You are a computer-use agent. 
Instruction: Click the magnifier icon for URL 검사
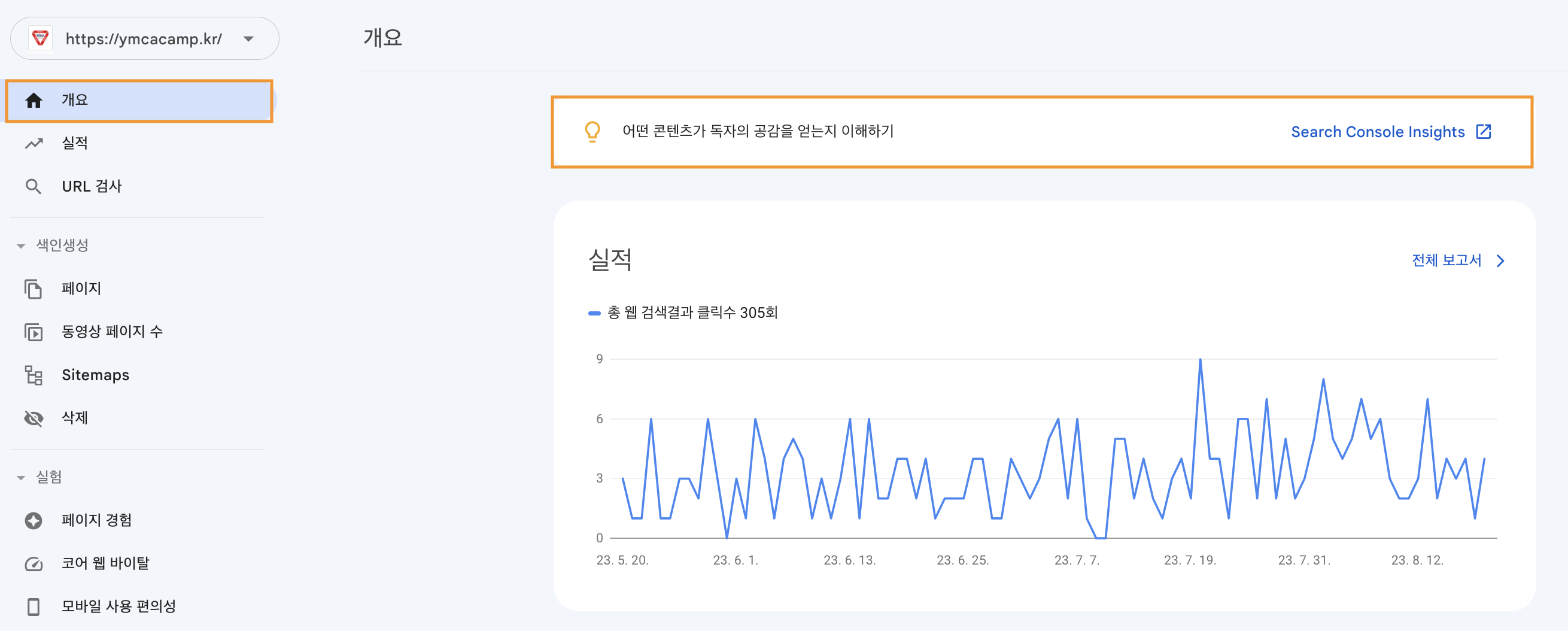point(34,186)
